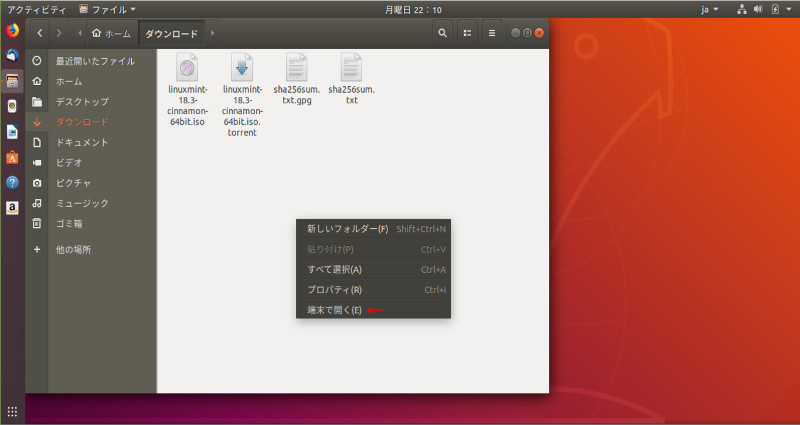Go to ホーム in the sidebar
This screenshot has height=425, width=800.
point(91,82)
